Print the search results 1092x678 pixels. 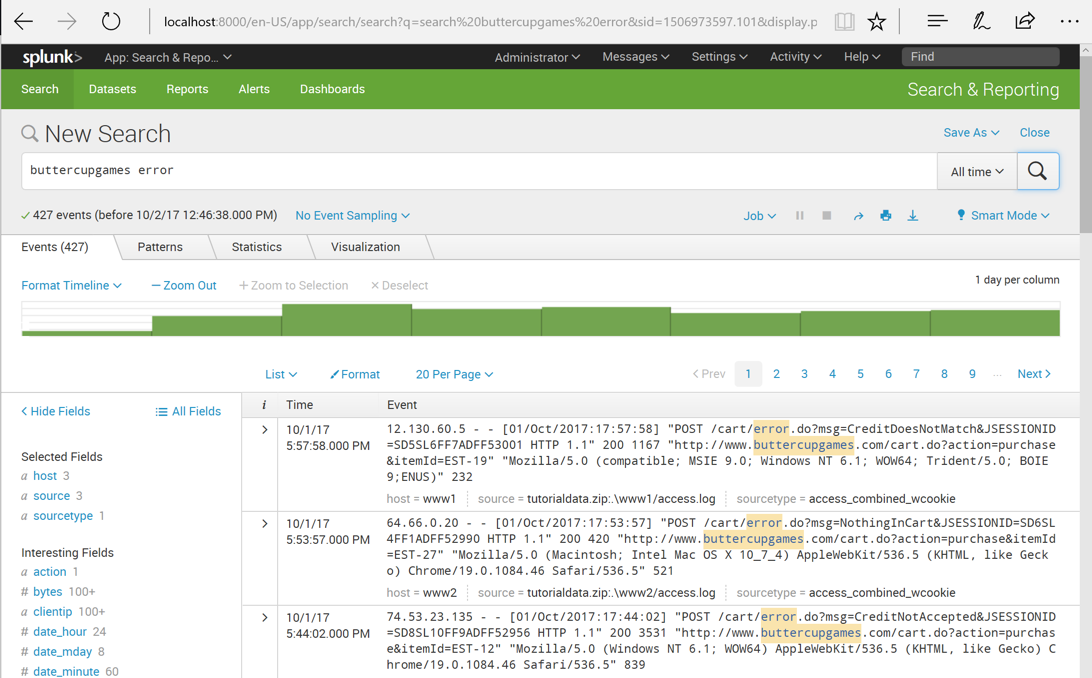885,216
